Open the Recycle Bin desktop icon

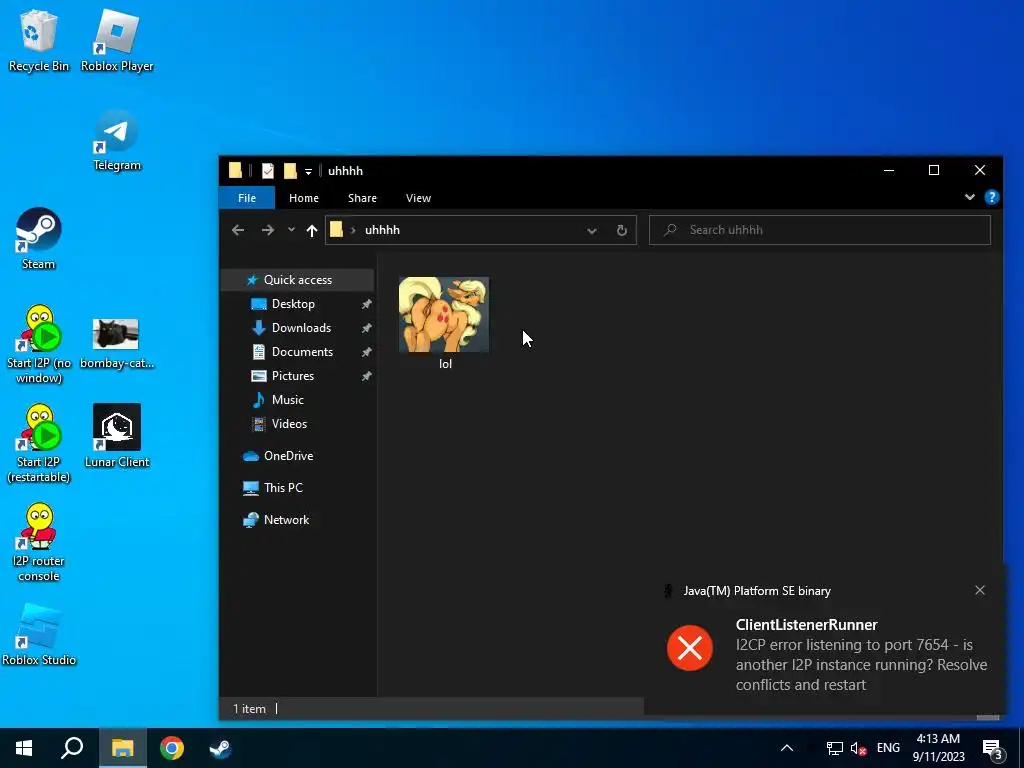pos(38,40)
